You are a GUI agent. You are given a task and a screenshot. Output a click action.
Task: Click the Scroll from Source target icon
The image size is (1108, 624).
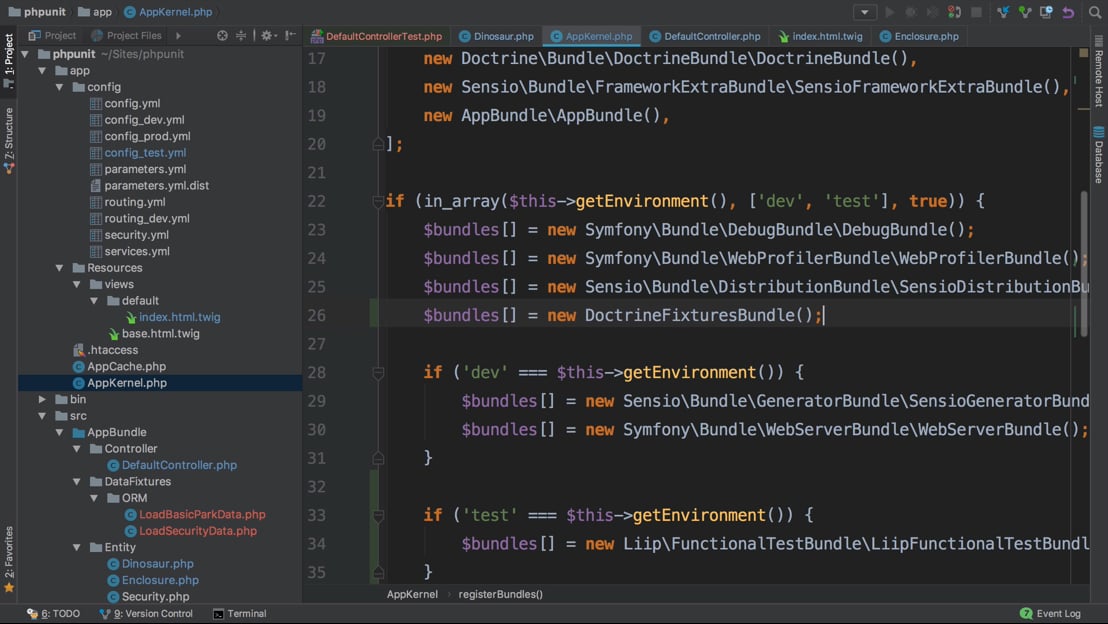pos(222,35)
